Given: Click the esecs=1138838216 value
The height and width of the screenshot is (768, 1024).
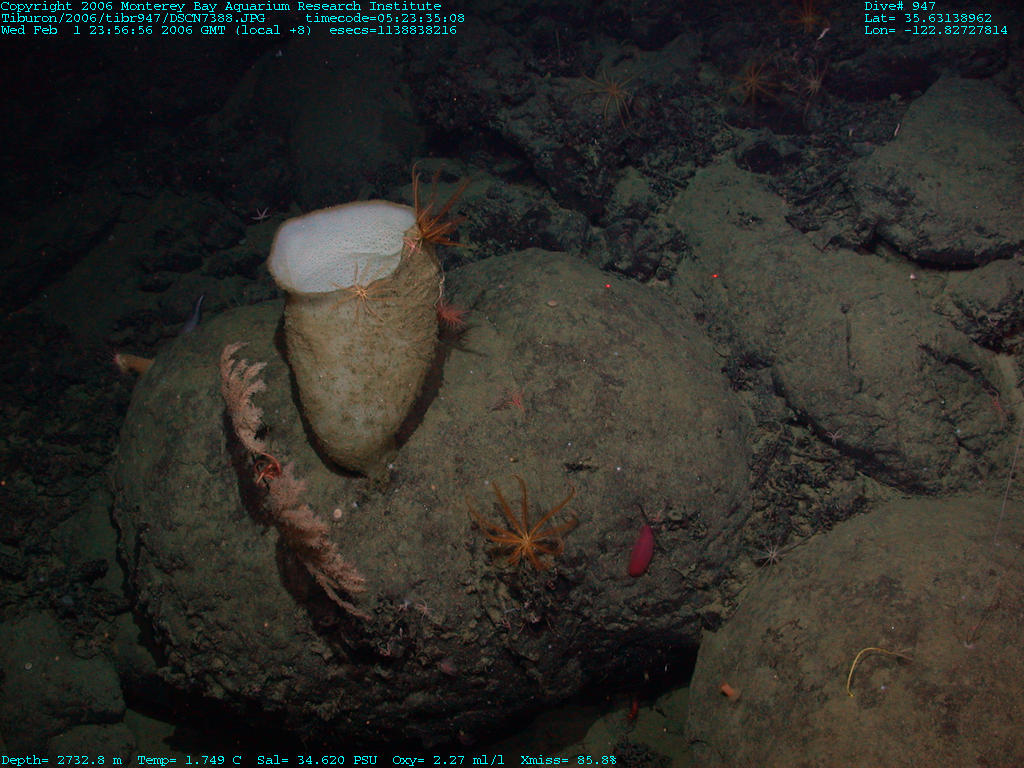Looking at the screenshot, I should 393,30.
